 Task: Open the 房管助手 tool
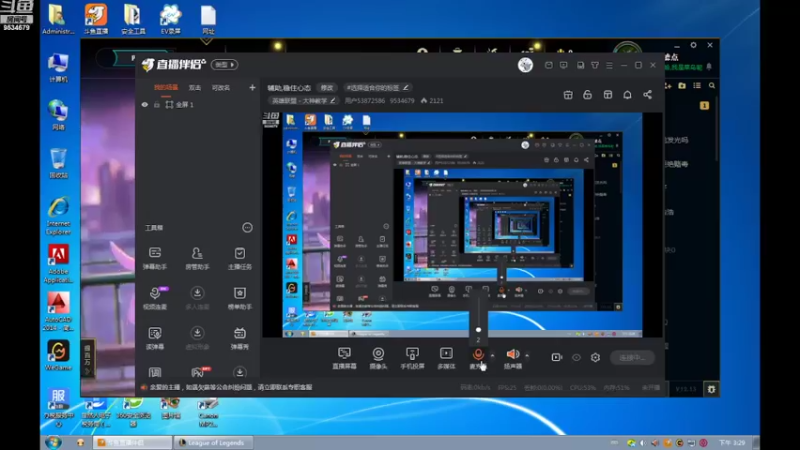click(x=197, y=258)
